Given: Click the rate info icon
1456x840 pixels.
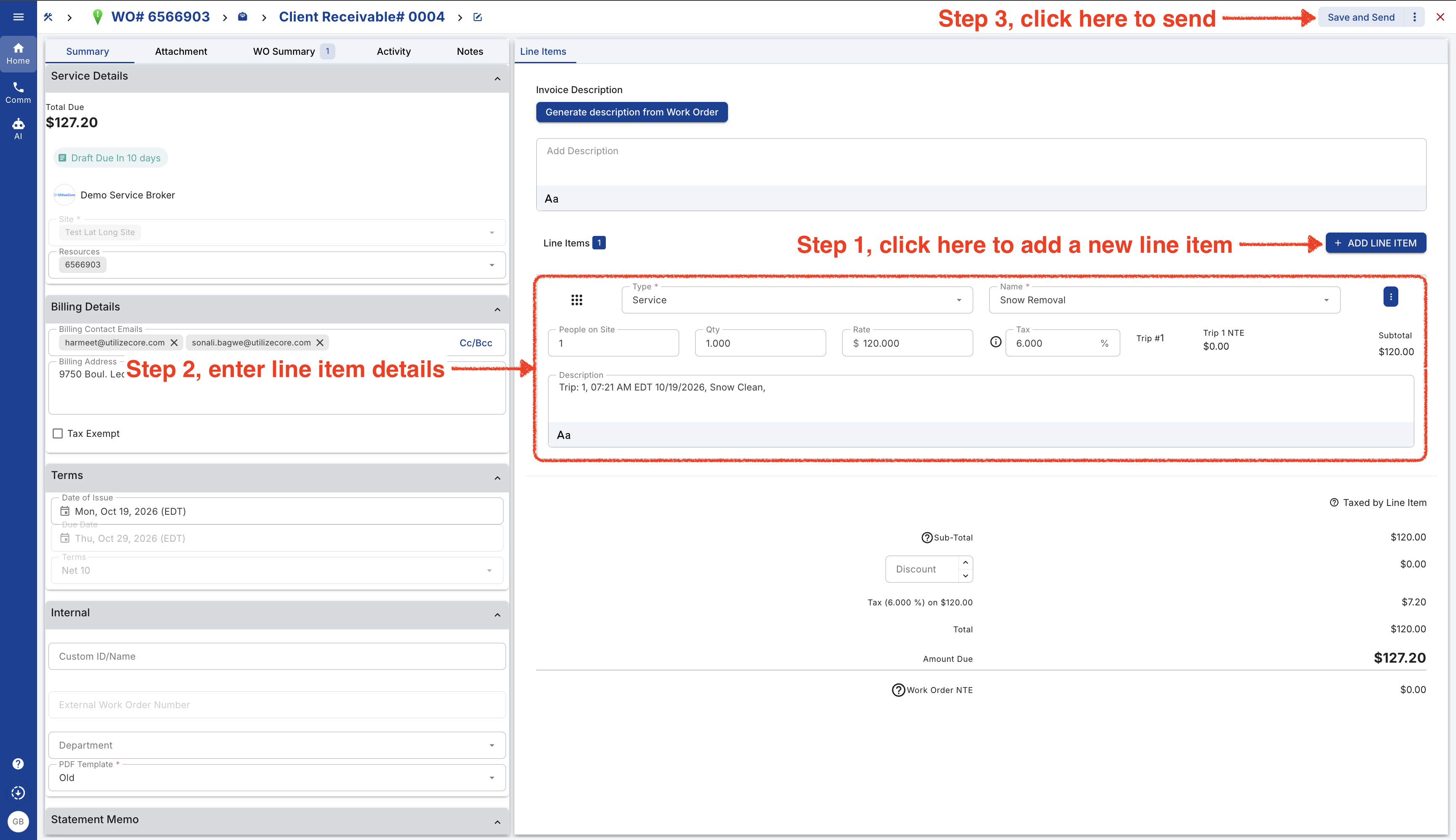Looking at the screenshot, I should [x=996, y=342].
